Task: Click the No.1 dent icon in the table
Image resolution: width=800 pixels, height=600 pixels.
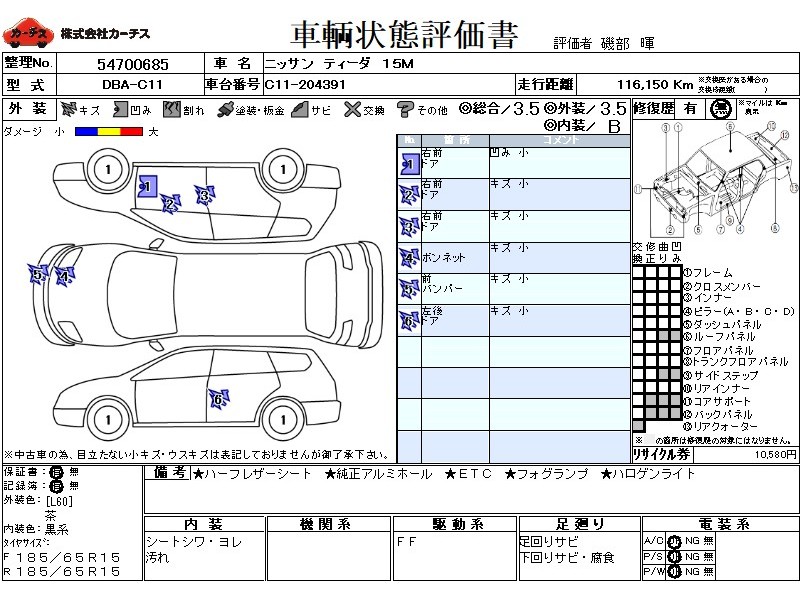Action: coord(409,164)
